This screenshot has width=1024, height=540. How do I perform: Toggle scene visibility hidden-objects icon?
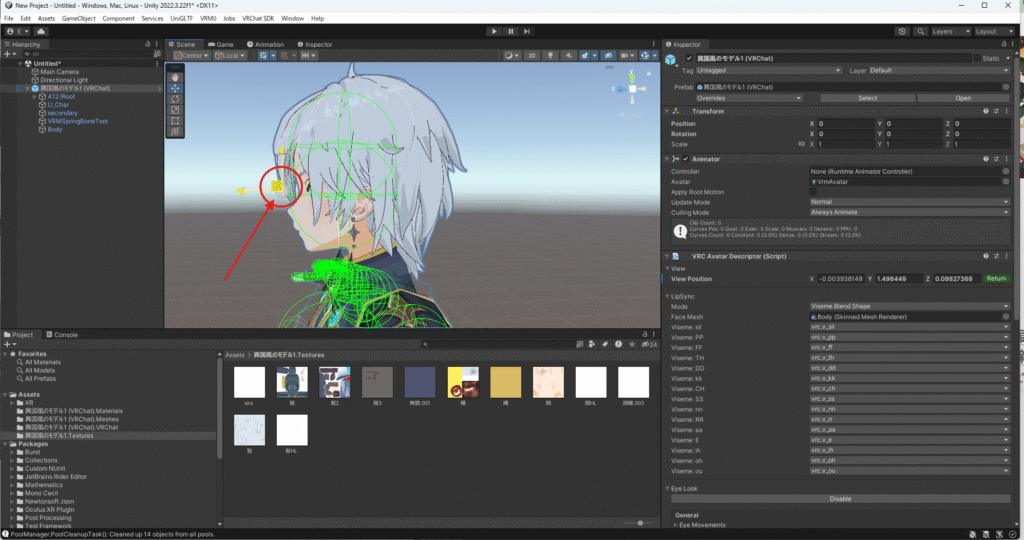point(608,56)
